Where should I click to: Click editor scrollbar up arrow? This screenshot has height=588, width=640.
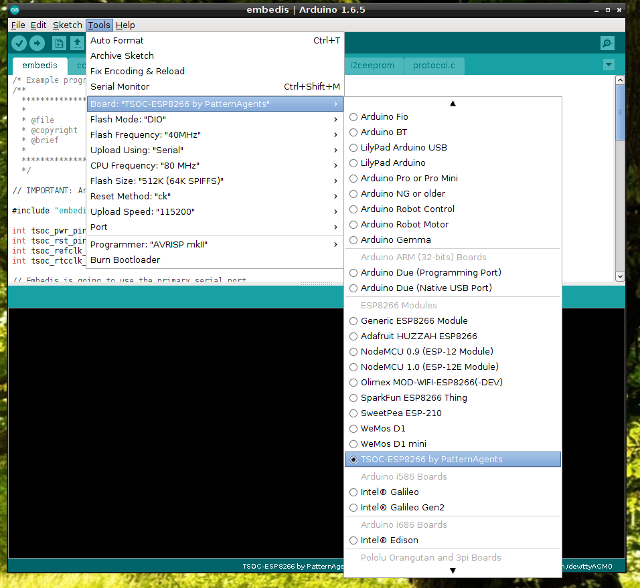[620, 80]
